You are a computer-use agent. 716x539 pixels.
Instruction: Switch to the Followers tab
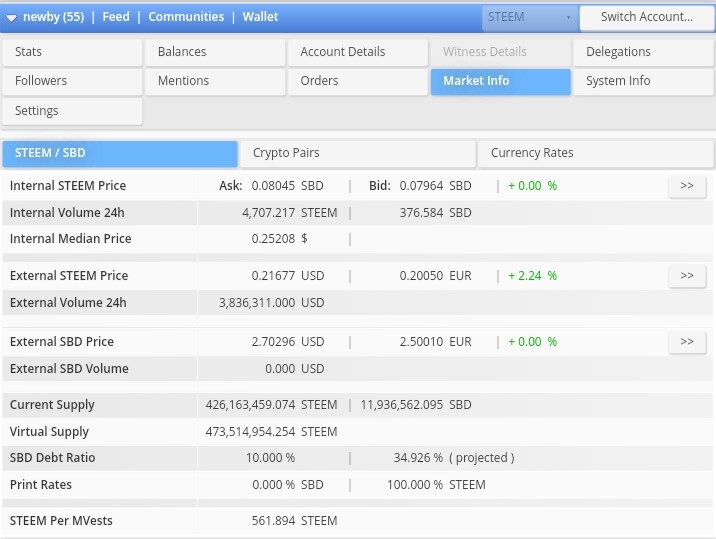pos(73,81)
